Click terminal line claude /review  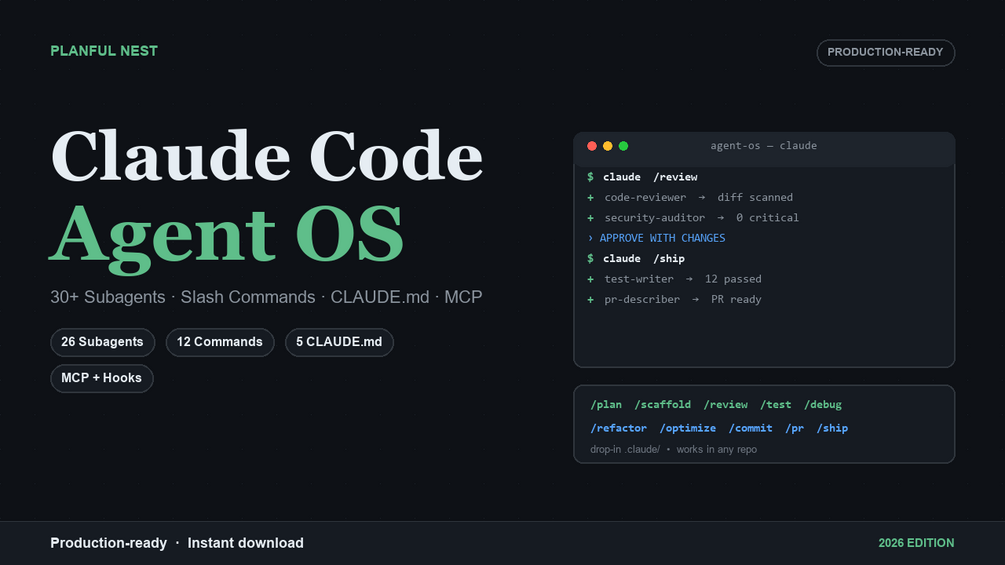pyautogui.click(x=642, y=177)
